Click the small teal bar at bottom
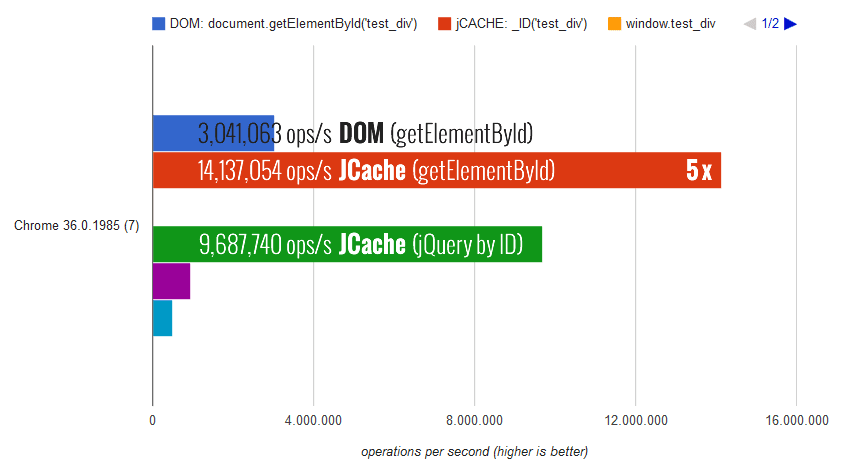Screen dimensions: 844x474 163,318
